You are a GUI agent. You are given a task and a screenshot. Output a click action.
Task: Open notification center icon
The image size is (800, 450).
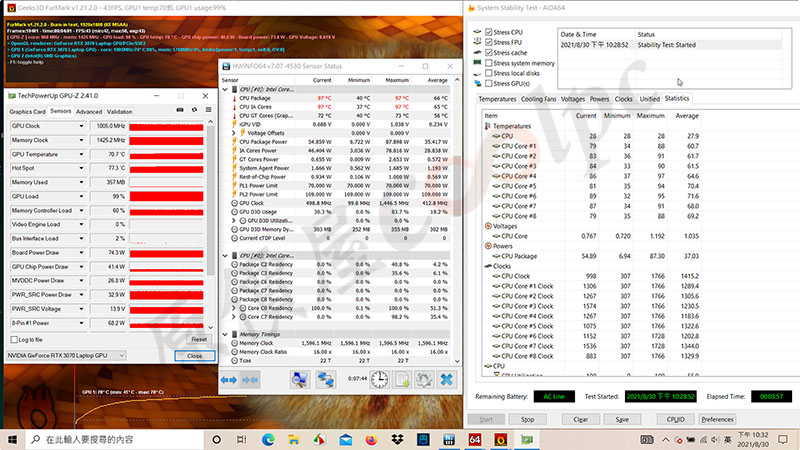tap(783, 439)
